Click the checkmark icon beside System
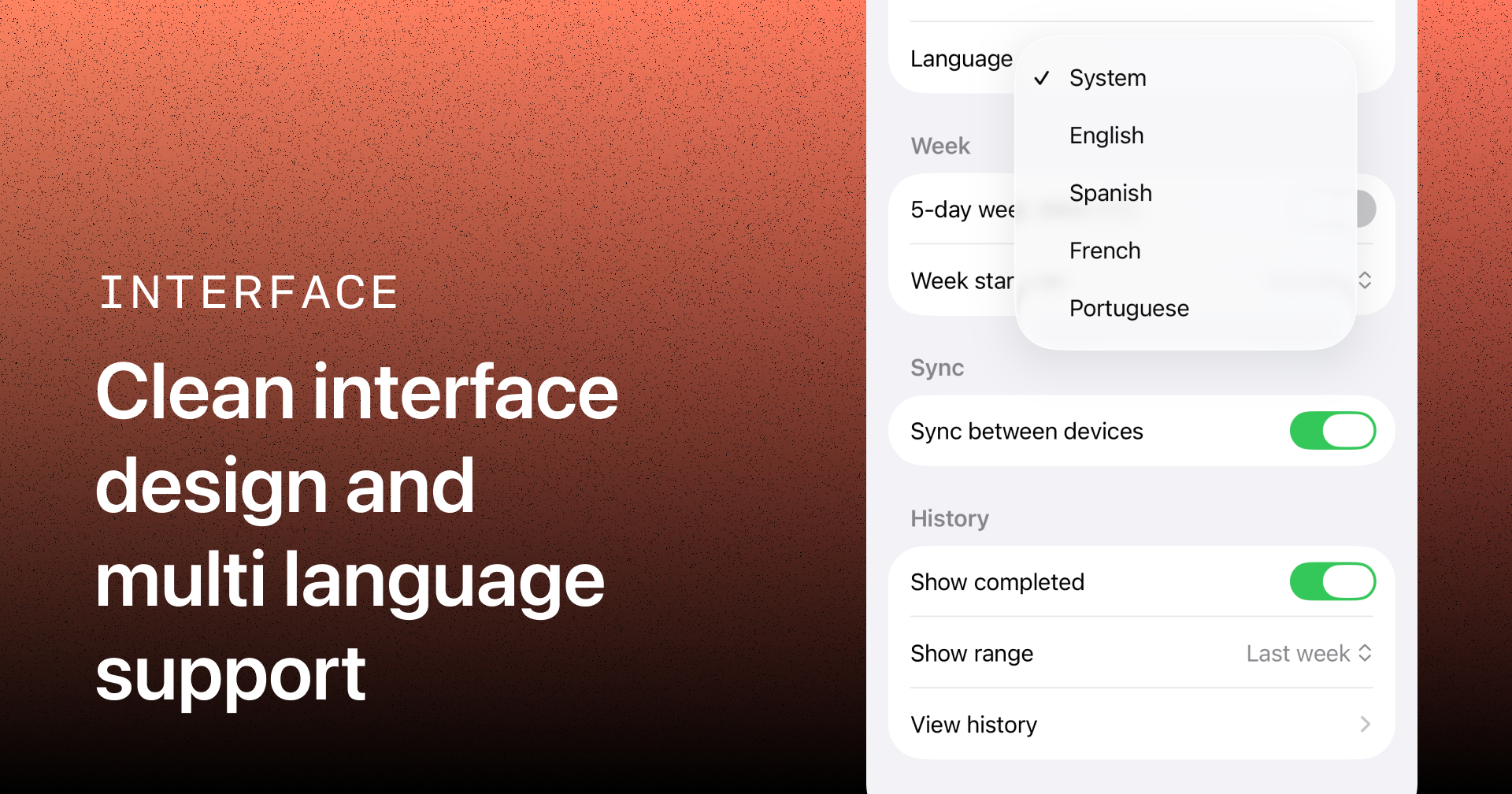The height and width of the screenshot is (794, 1512). (x=1041, y=78)
